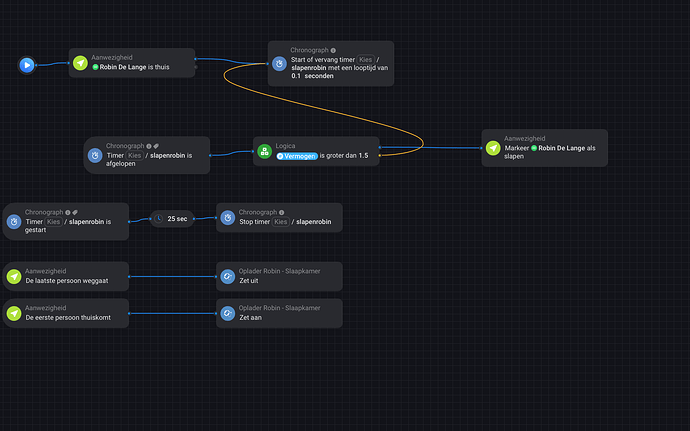Click the 'Zet aan' action text
This screenshot has width=690, height=431.
point(250,317)
